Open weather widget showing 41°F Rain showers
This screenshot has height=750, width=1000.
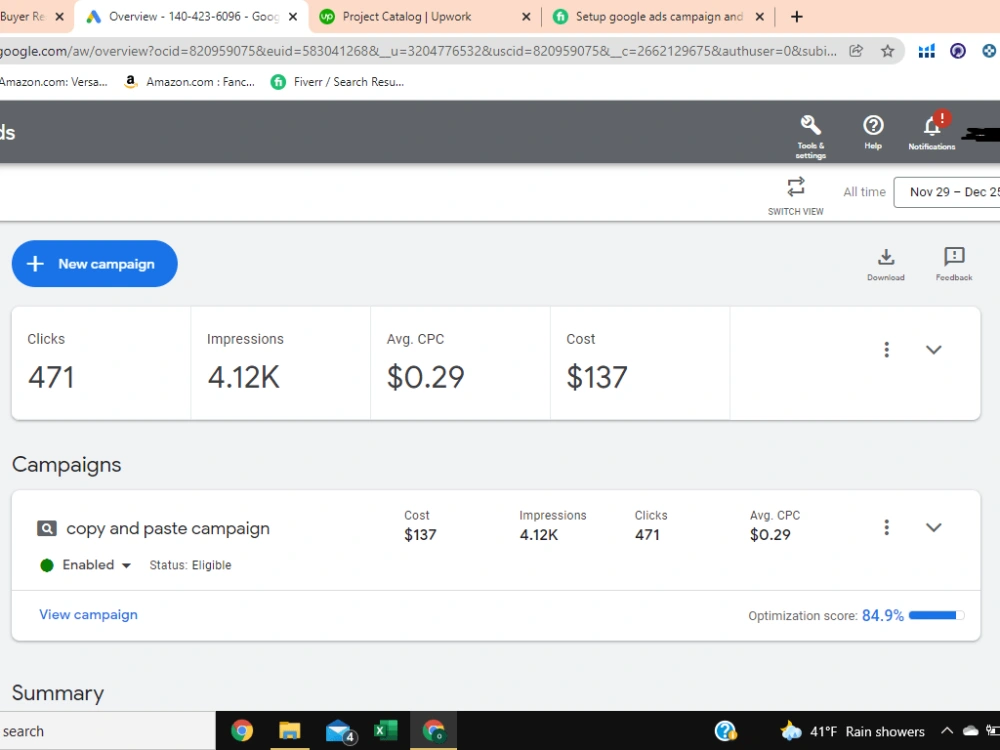coord(853,731)
